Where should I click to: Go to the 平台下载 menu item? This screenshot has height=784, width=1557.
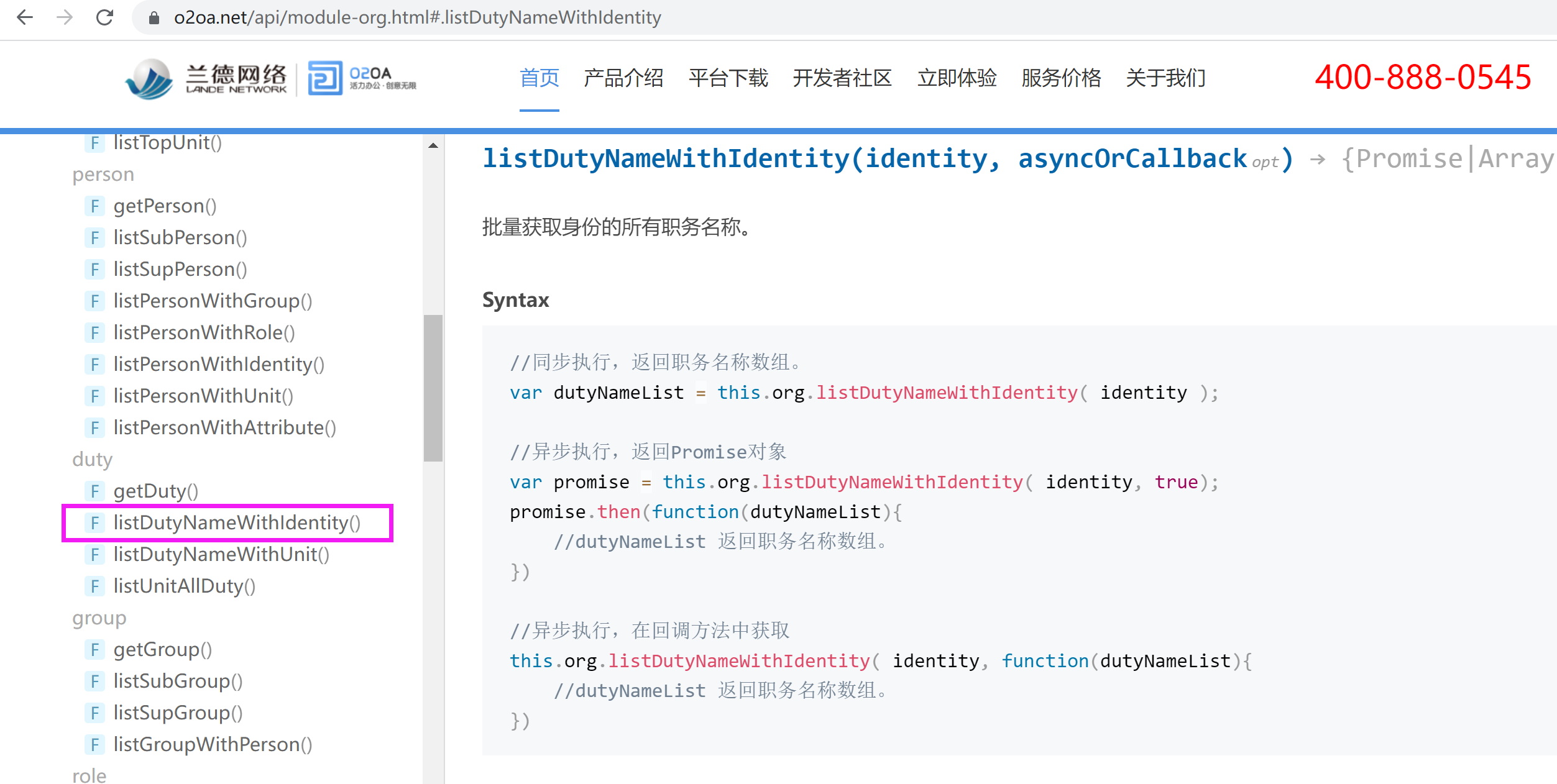click(x=728, y=78)
